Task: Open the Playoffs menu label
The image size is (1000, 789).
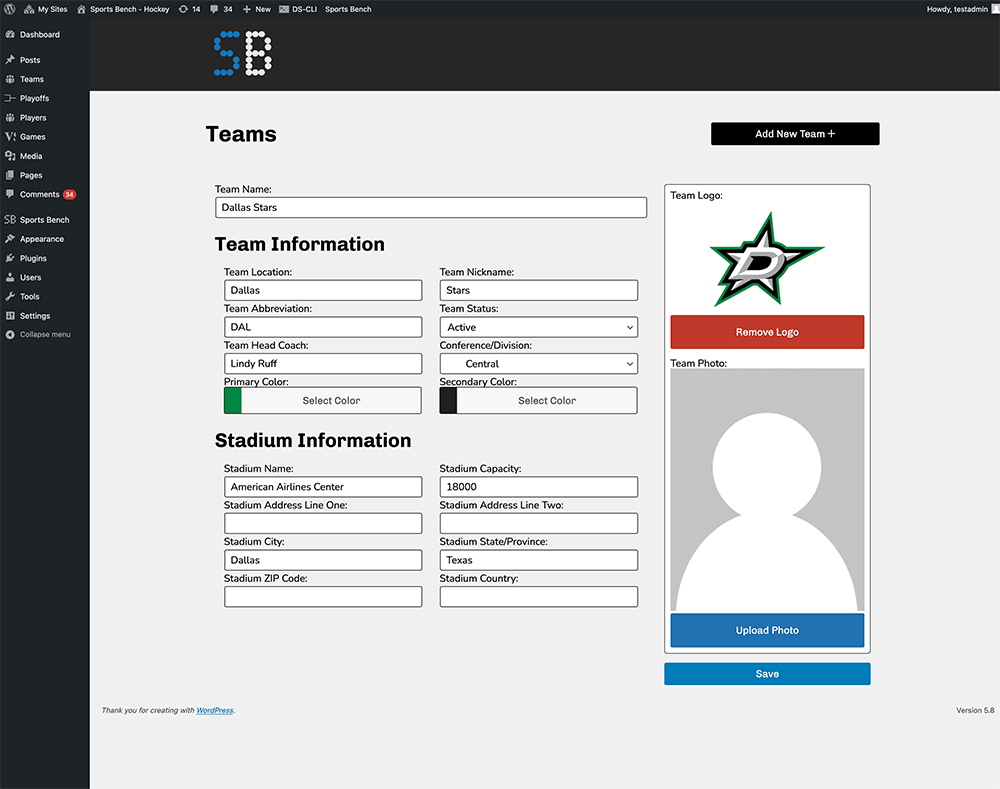Action: 34,98
